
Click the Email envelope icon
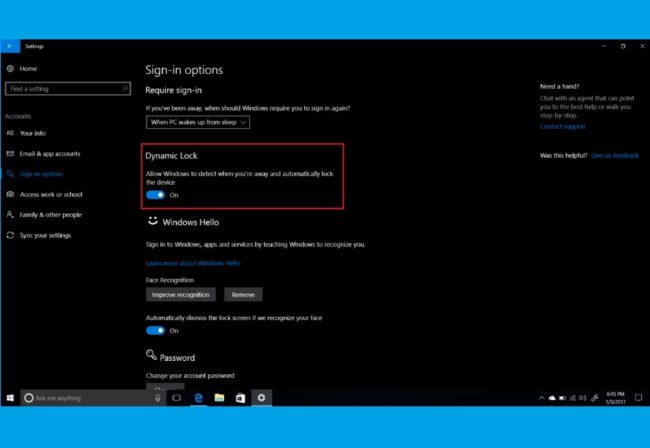pyautogui.click(x=10, y=153)
